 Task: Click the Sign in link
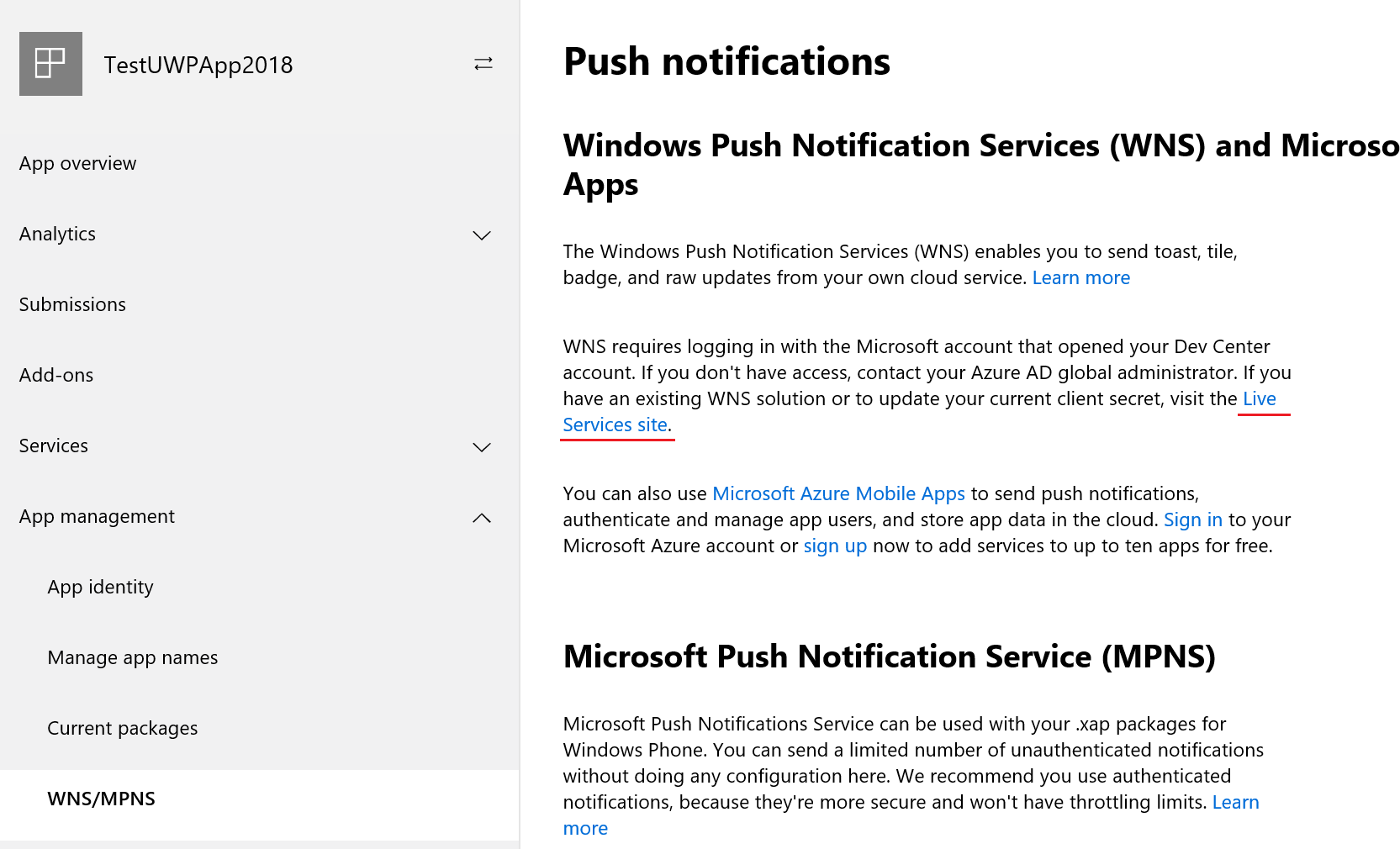tap(1192, 519)
